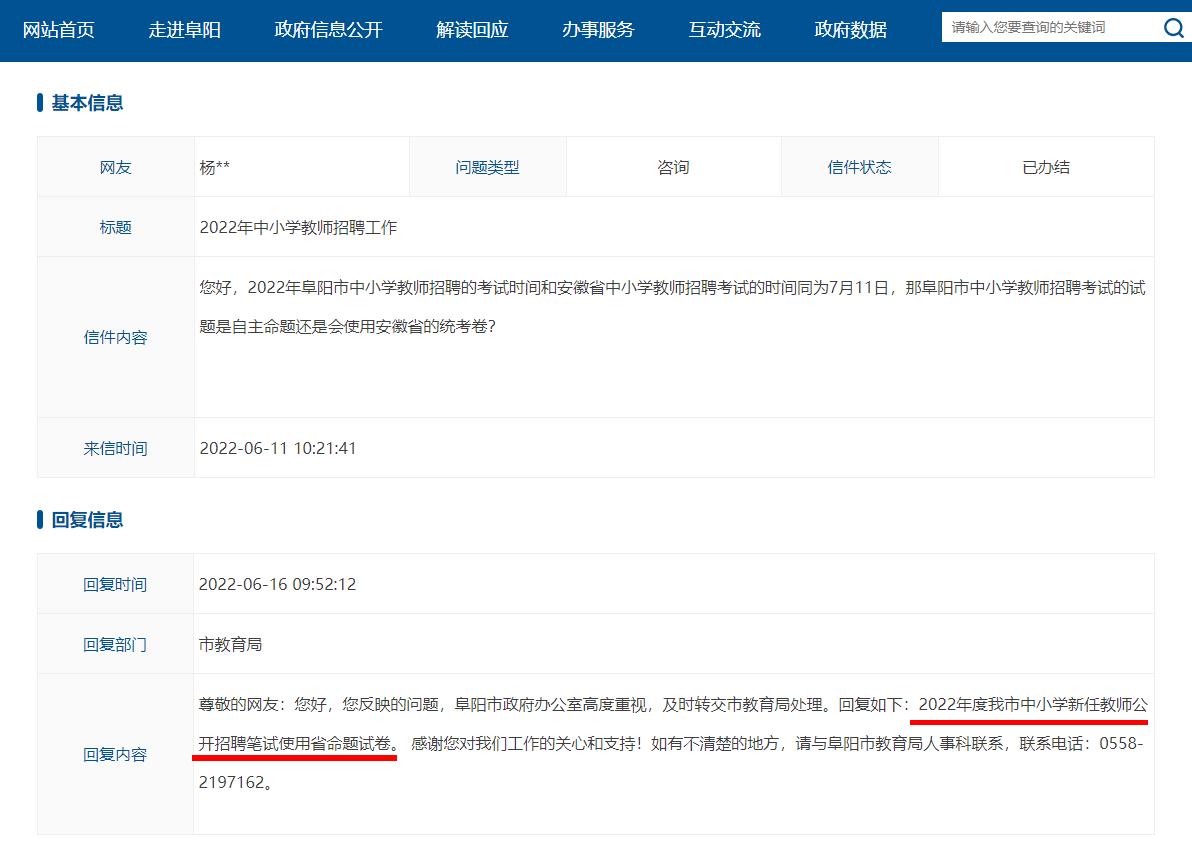Select the timestamp 2022-06-16 09:52:12

pos(277,584)
